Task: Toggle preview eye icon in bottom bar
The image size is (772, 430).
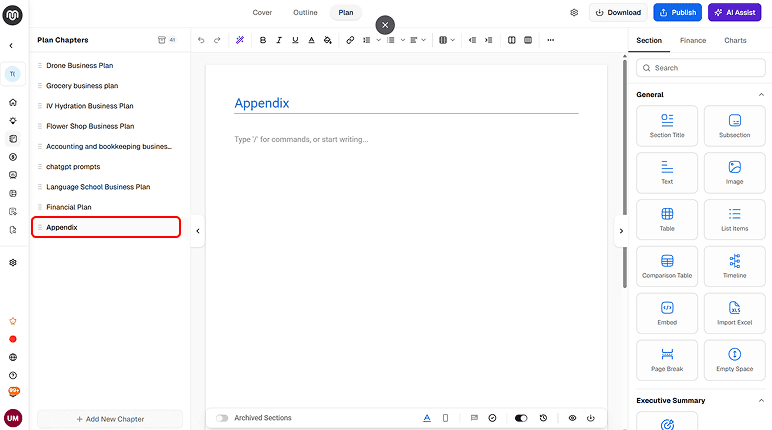Action: 572,418
